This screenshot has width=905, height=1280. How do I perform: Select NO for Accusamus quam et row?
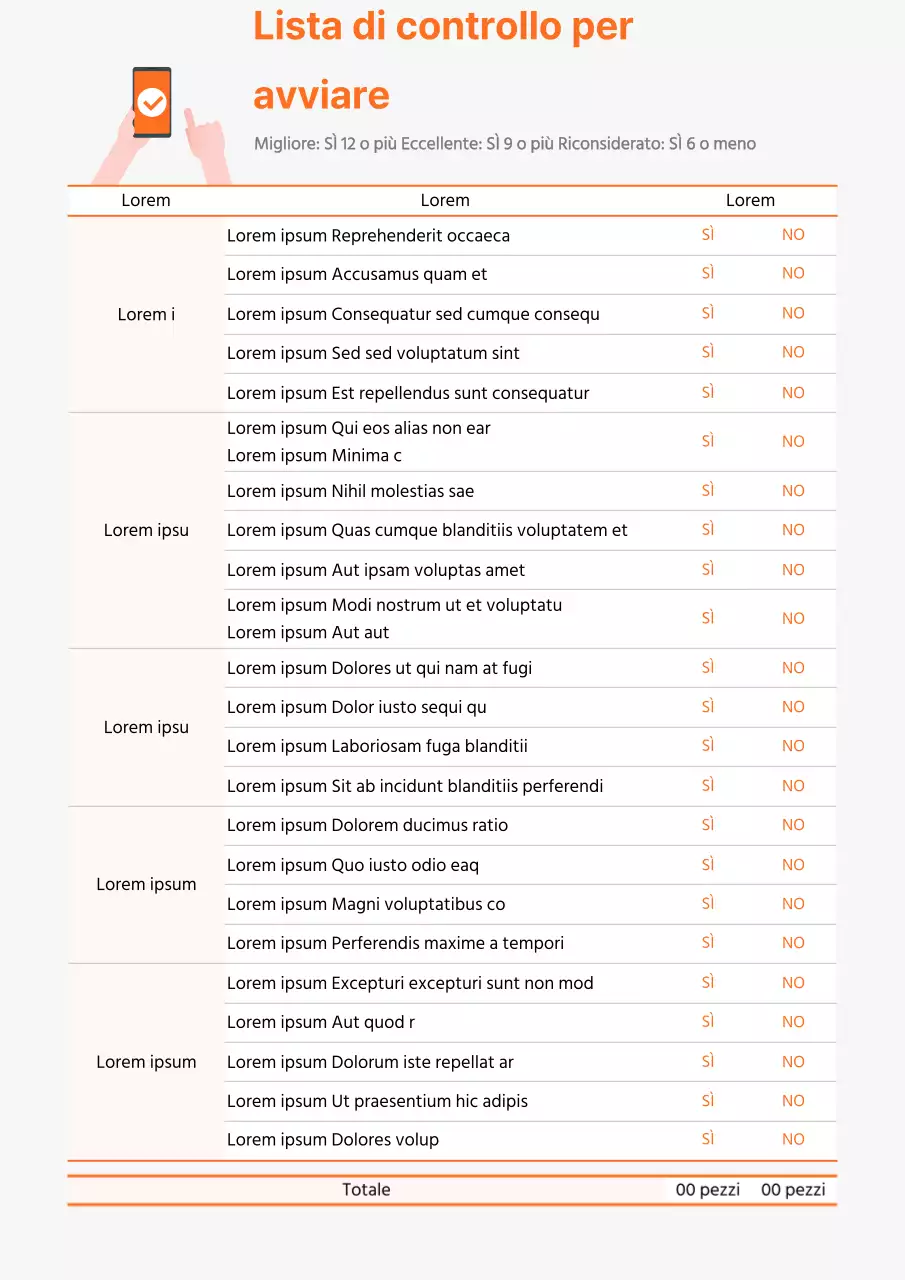pos(793,274)
